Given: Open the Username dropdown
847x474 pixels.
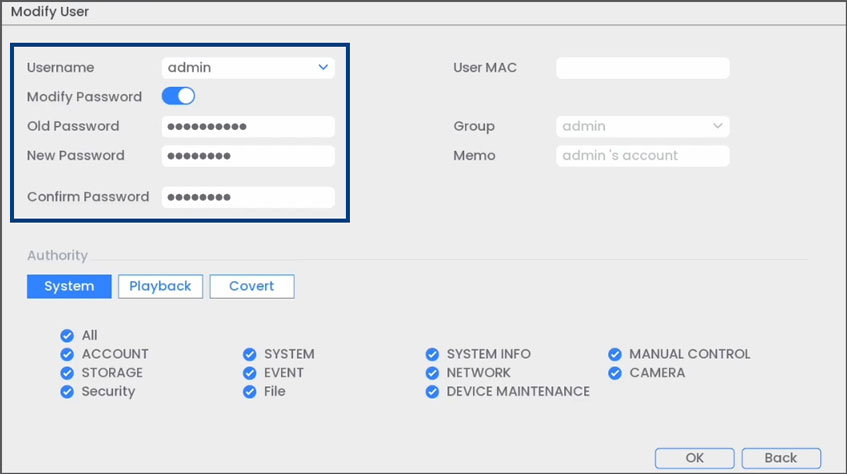Looking at the screenshot, I should (x=247, y=68).
